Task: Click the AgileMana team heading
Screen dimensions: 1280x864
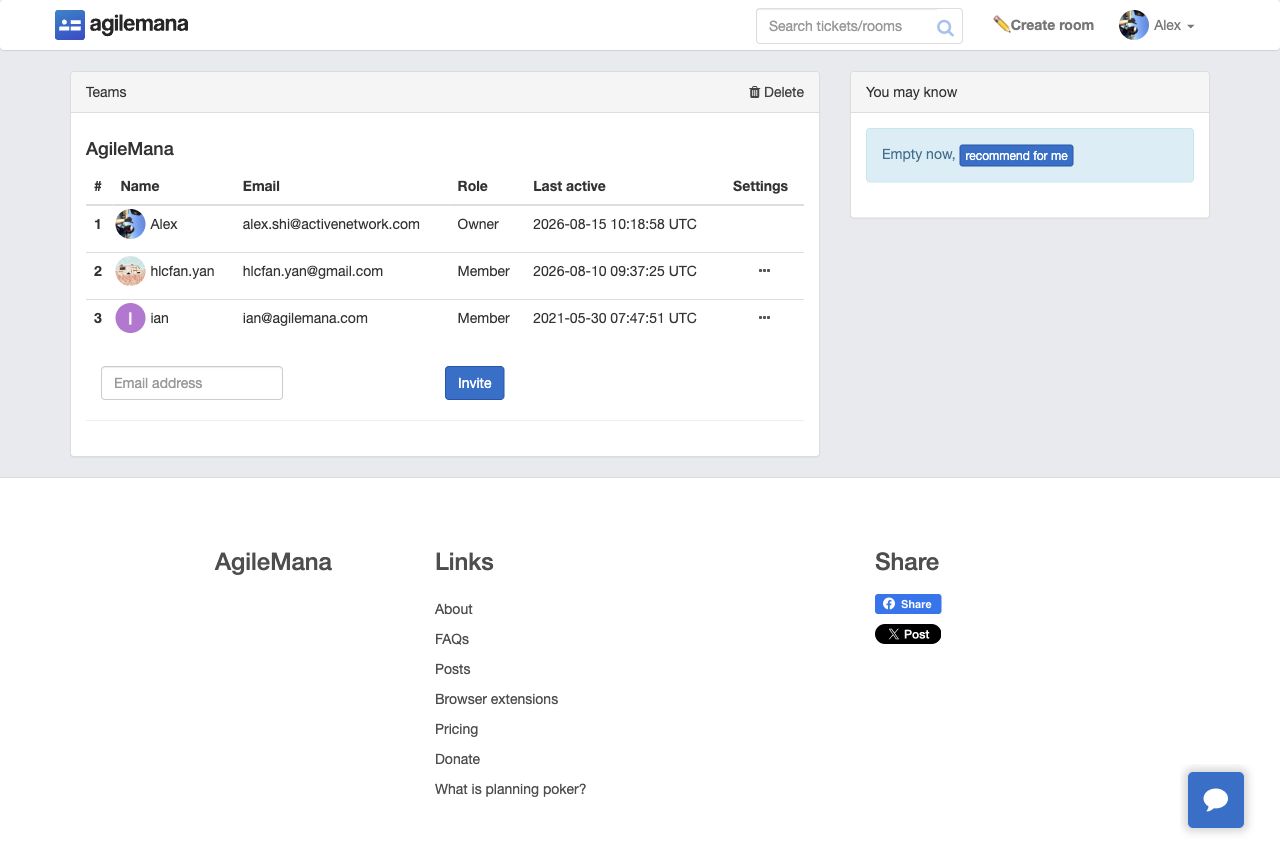Action: tap(130, 149)
